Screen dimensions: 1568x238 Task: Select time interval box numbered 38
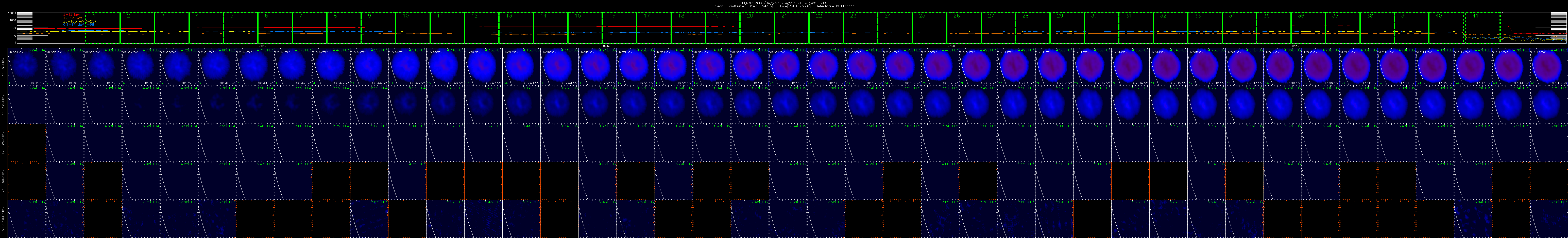click(1377, 27)
